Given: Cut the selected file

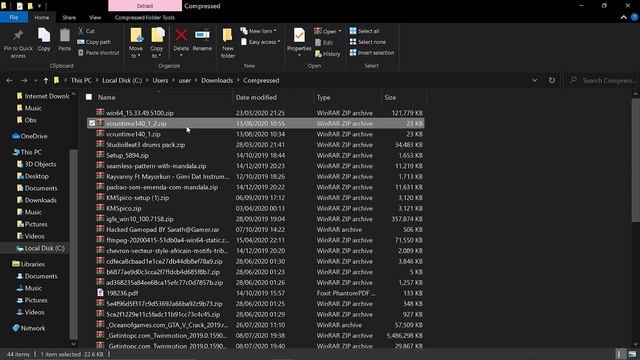Looking at the screenshot, I should tap(87, 31).
